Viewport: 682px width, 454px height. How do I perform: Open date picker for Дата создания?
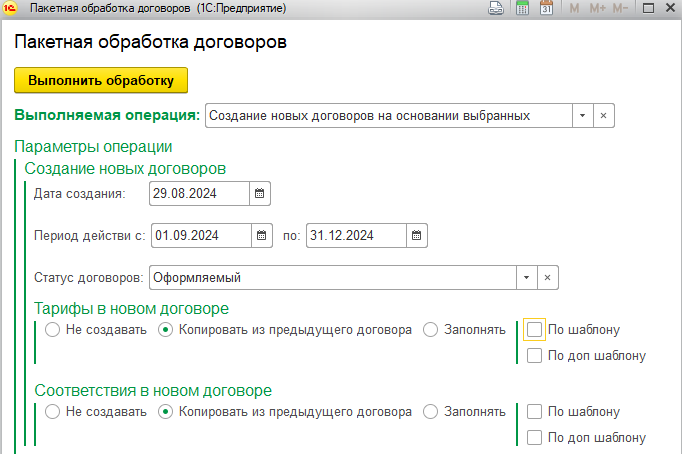pyautogui.click(x=260, y=193)
